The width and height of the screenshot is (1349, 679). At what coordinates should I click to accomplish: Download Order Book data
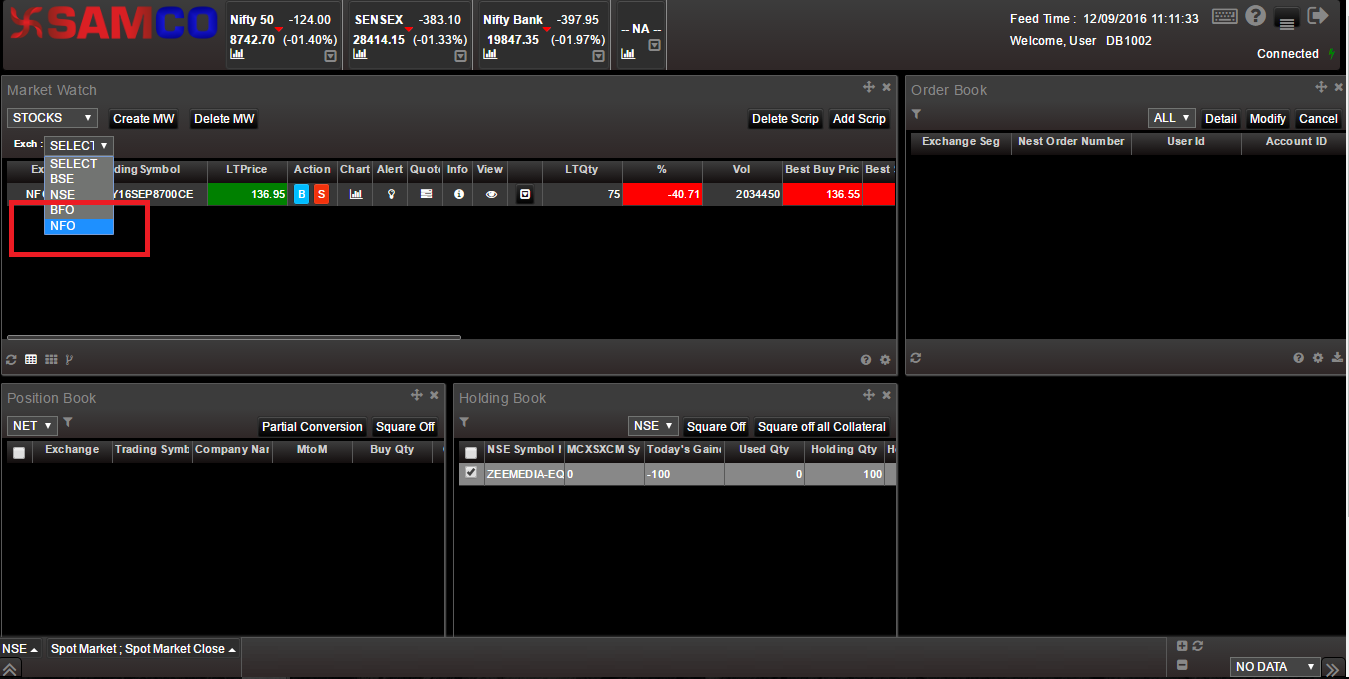coord(1338,358)
